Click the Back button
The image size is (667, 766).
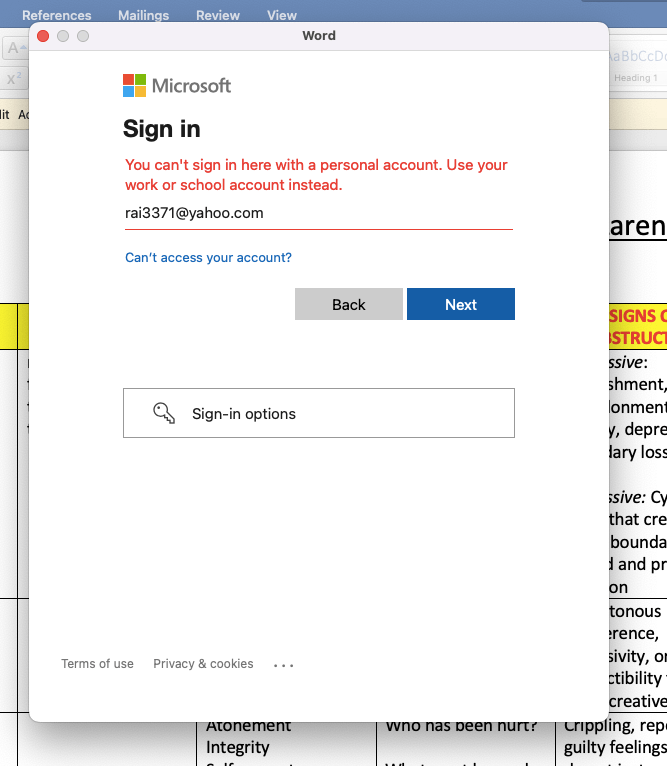coord(348,304)
